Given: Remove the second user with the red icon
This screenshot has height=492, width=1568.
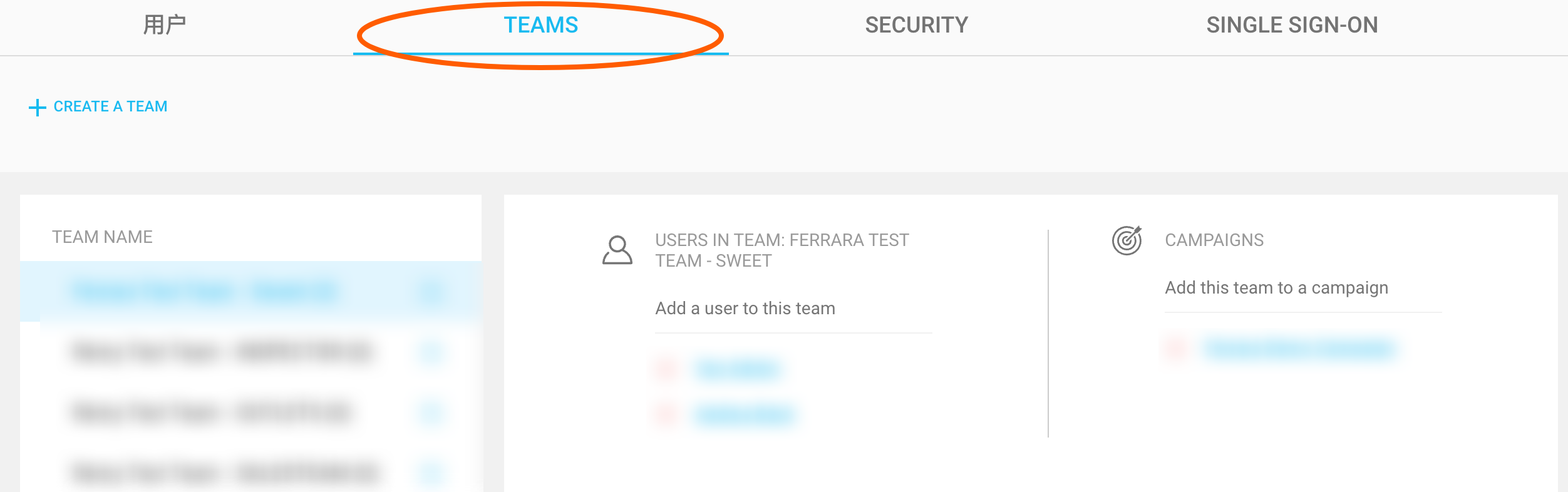Looking at the screenshot, I should [x=666, y=415].
